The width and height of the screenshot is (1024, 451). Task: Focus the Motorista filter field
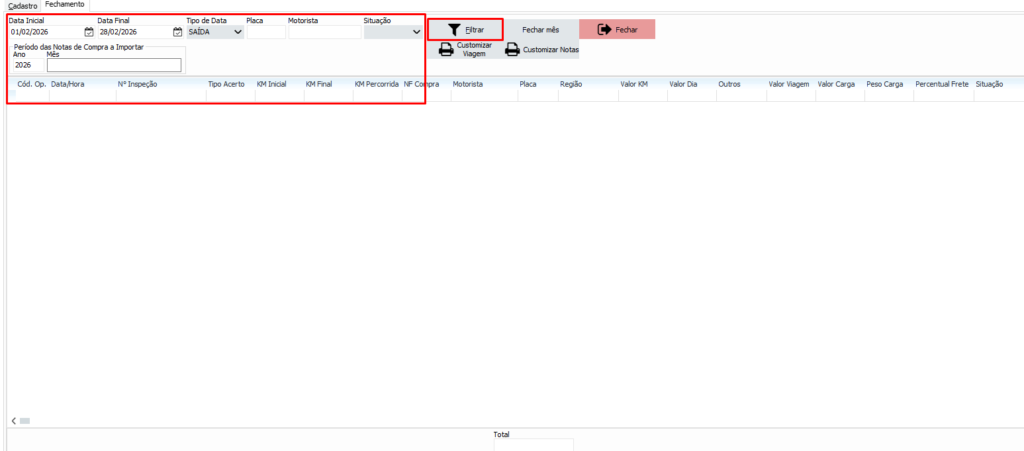click(x=324, y=32)
